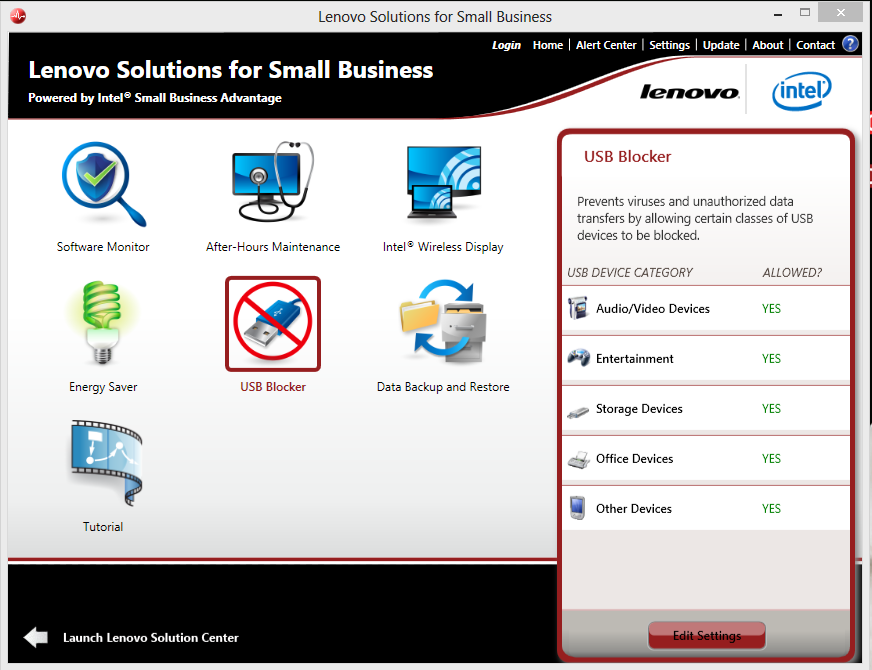
Task: Click the Storage Devices flash drive icon
Action: pos(578,412)
